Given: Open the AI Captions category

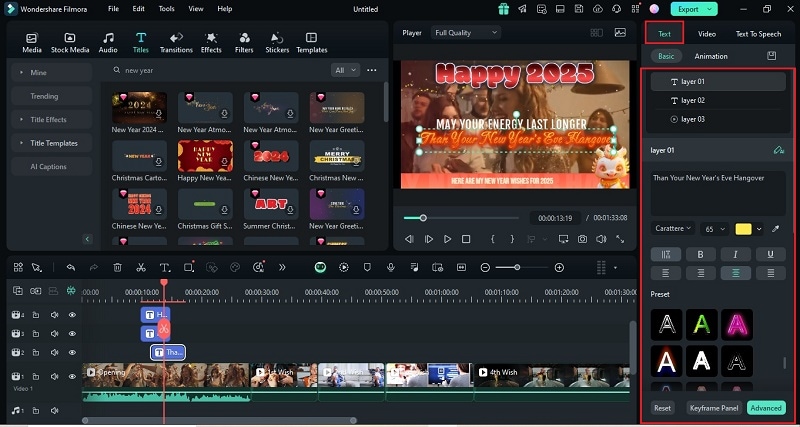Looking at the screenshot, I should pyautogui.click(x=51, y=166).
